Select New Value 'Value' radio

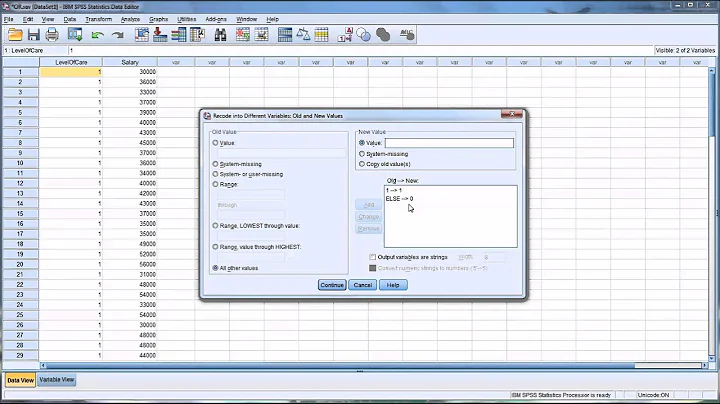362,143
